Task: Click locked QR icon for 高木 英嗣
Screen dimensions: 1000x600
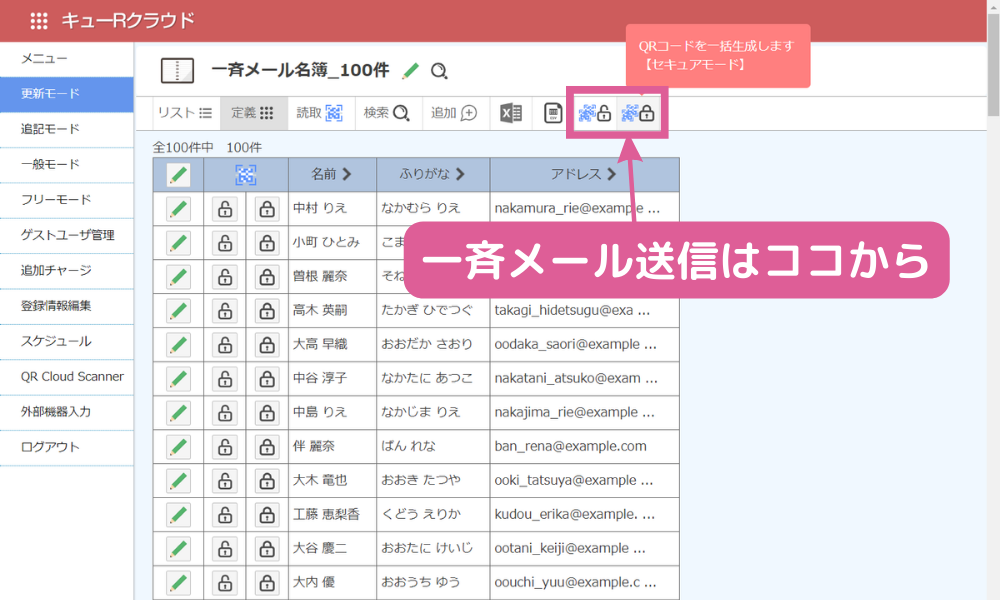Action: click(x=267, y=311)
